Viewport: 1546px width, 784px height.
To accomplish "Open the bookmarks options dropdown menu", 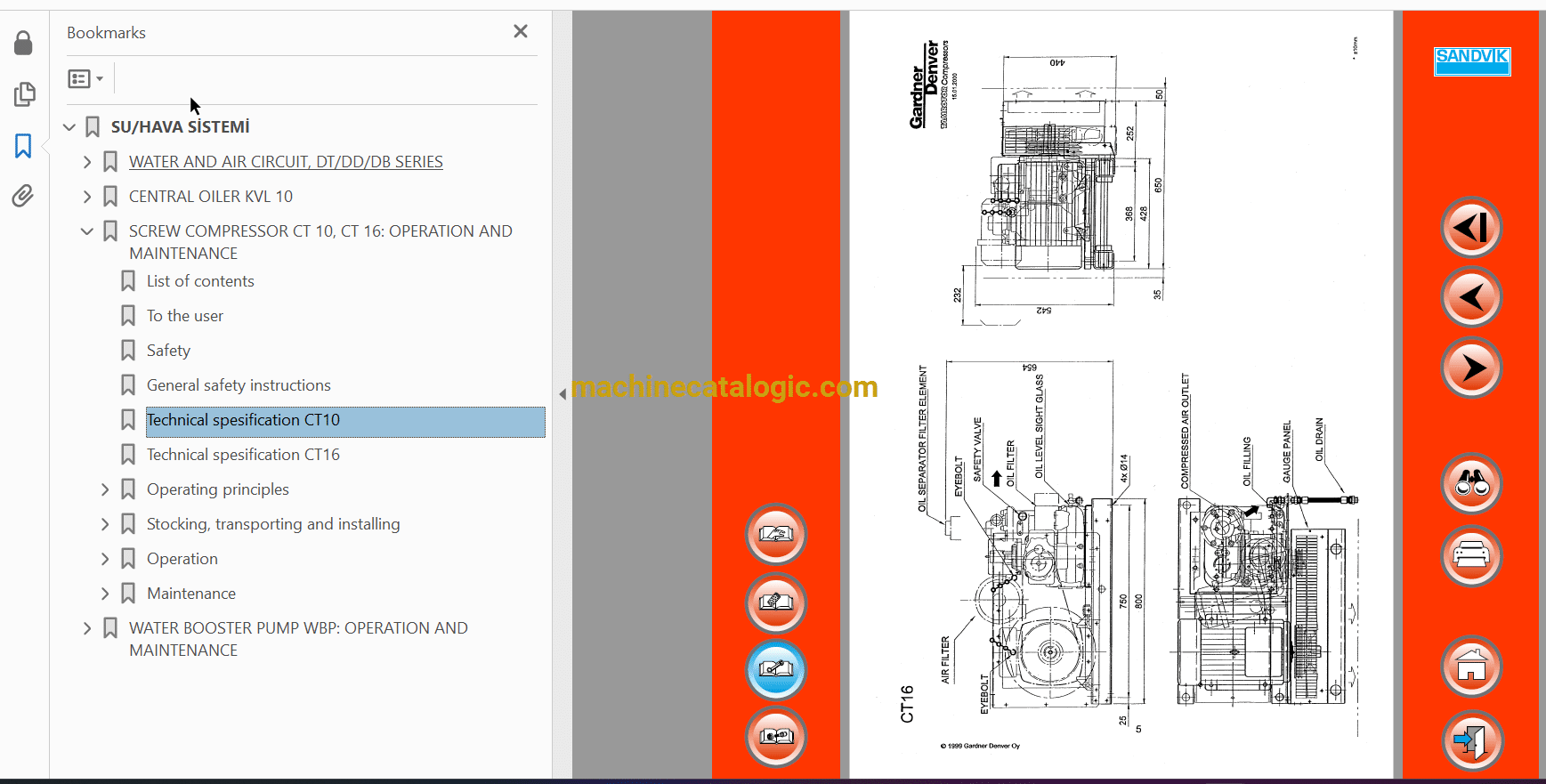I will pyautogui.click(x=85, y=79).
